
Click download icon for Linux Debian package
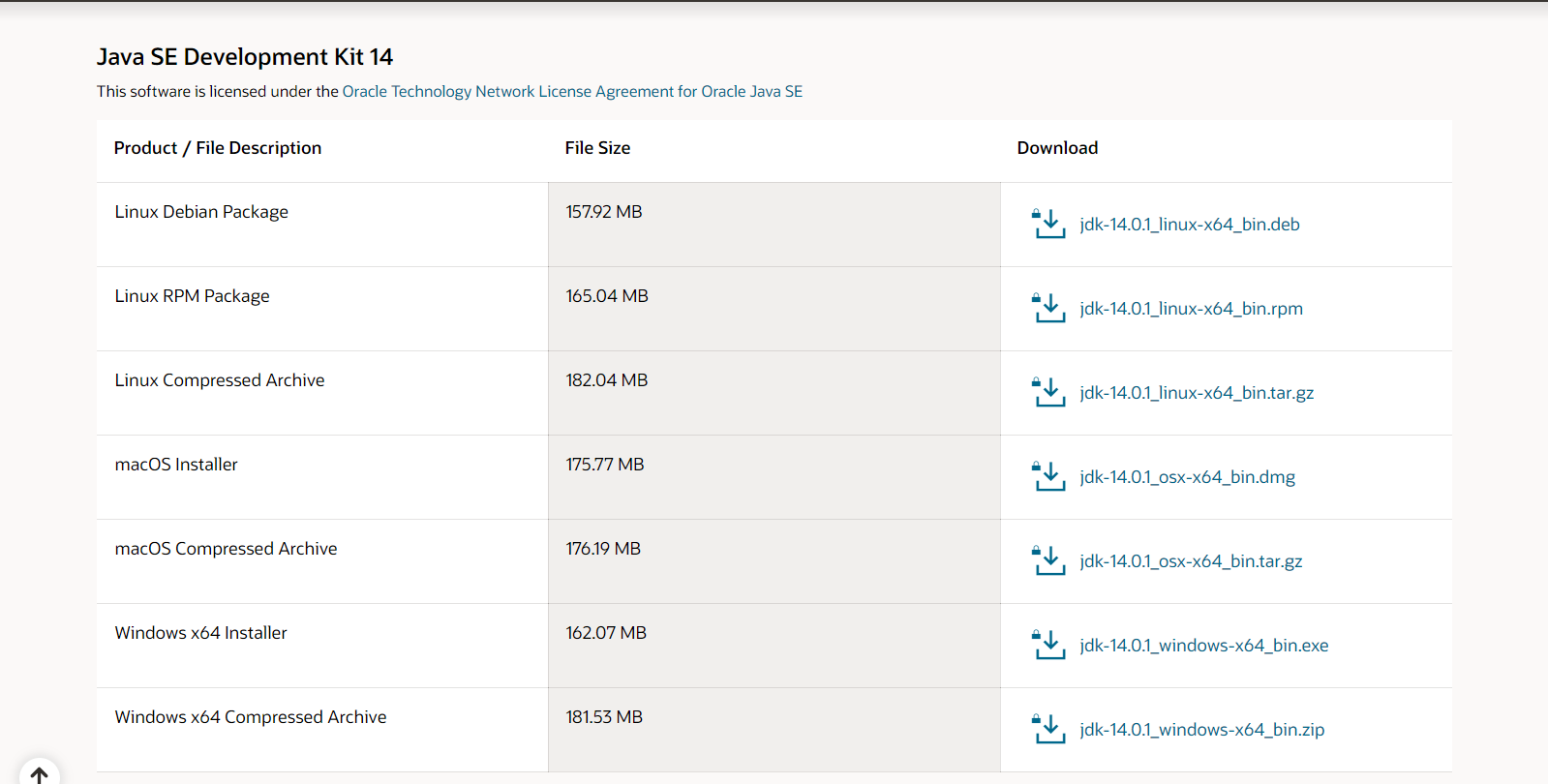point(1048,225)
